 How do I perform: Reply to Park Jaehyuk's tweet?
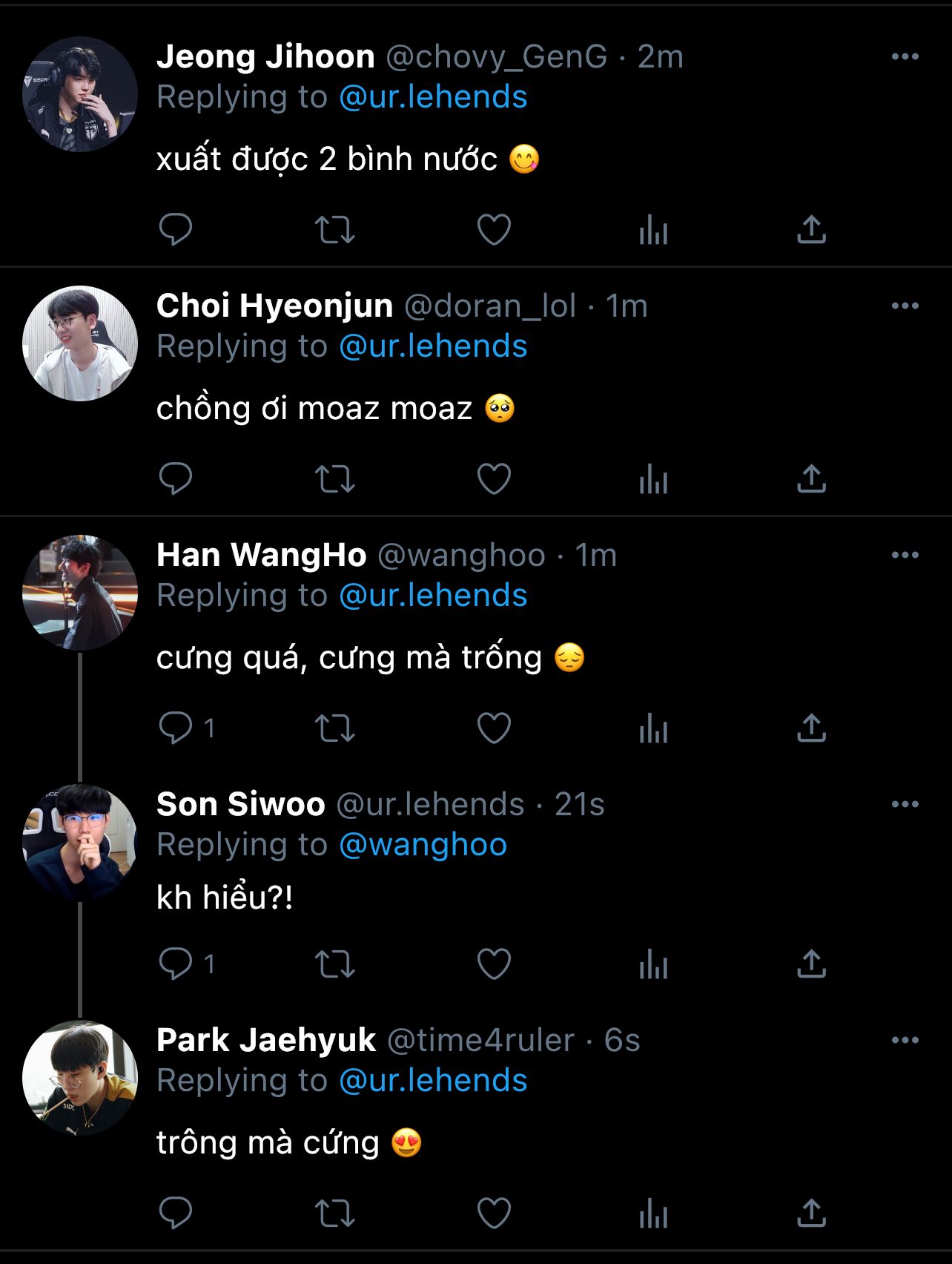[176, 1213]
